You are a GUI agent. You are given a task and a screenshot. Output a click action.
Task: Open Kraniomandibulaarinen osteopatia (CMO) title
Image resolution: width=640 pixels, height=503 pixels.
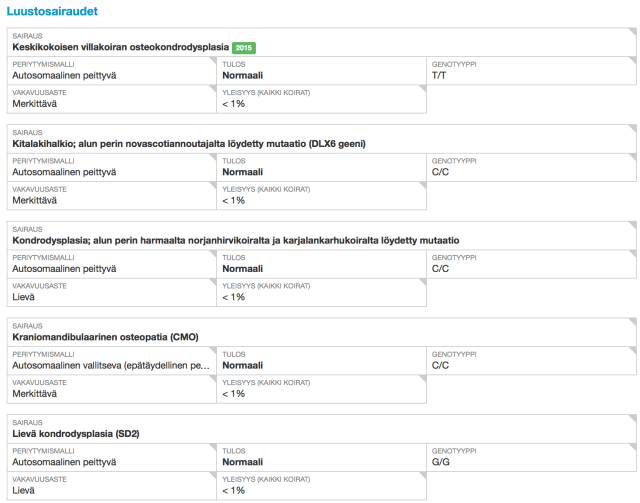[x=105, y=337]
